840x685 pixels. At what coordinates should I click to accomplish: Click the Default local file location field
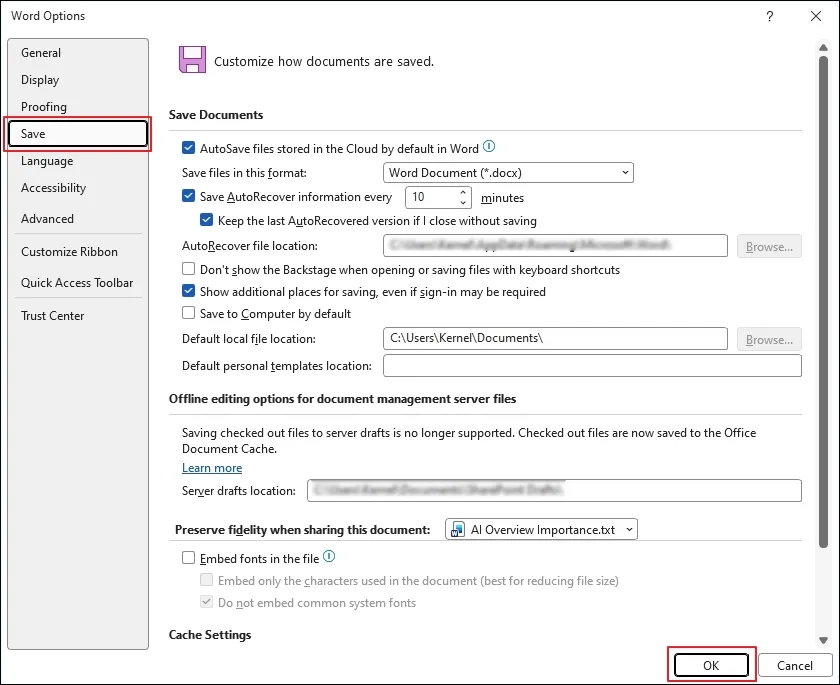pos(555,338)
